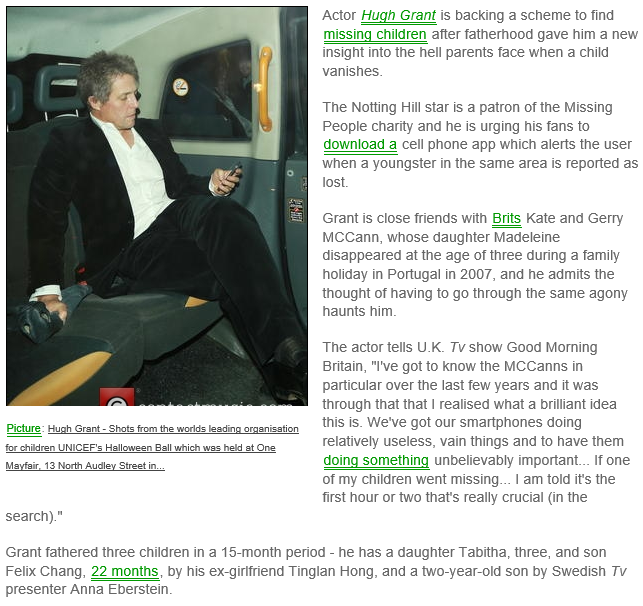
Task: Click the no-smoking sticker in the photo
Action: point(180,87)
